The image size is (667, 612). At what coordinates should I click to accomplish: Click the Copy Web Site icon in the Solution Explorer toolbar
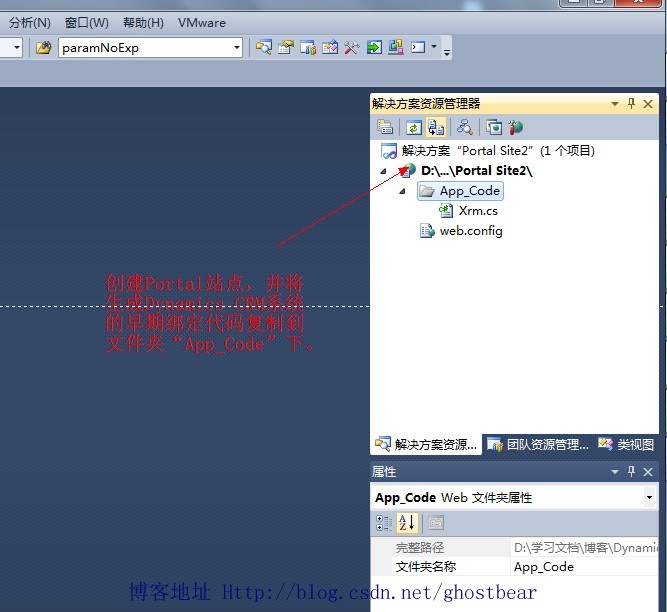tap(494, 127)
